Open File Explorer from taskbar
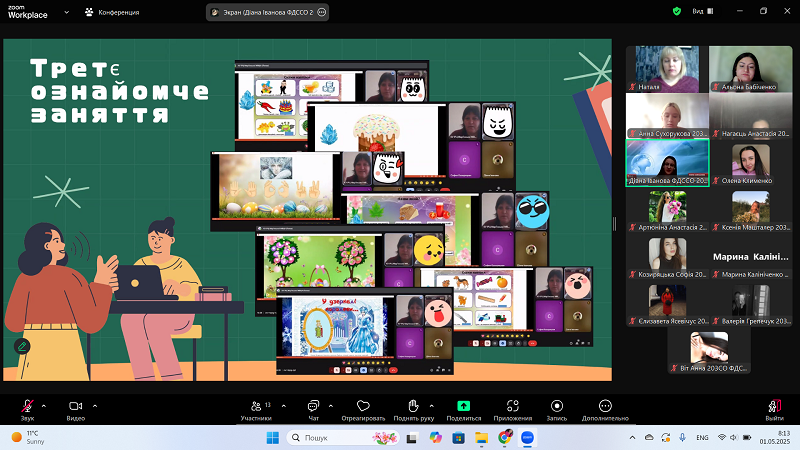800x450 pixels. click(481, 438)
